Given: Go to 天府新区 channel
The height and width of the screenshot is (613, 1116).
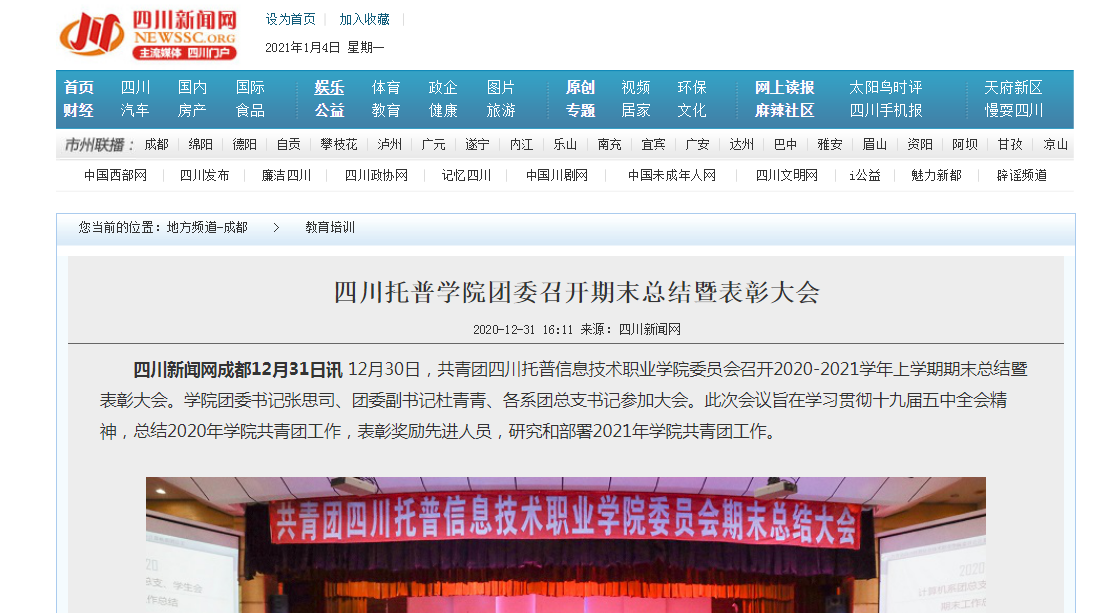Looking at the screenshot, I should 1013,87.
